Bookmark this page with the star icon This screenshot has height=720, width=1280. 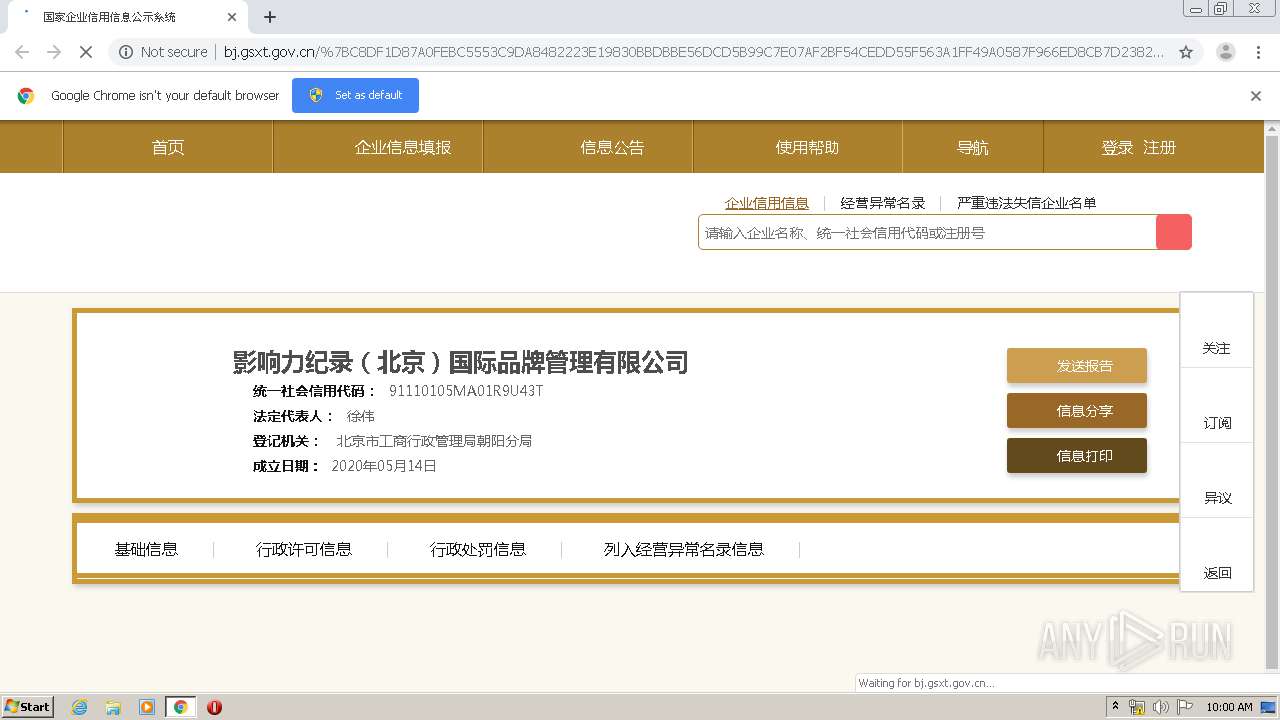1186,52
